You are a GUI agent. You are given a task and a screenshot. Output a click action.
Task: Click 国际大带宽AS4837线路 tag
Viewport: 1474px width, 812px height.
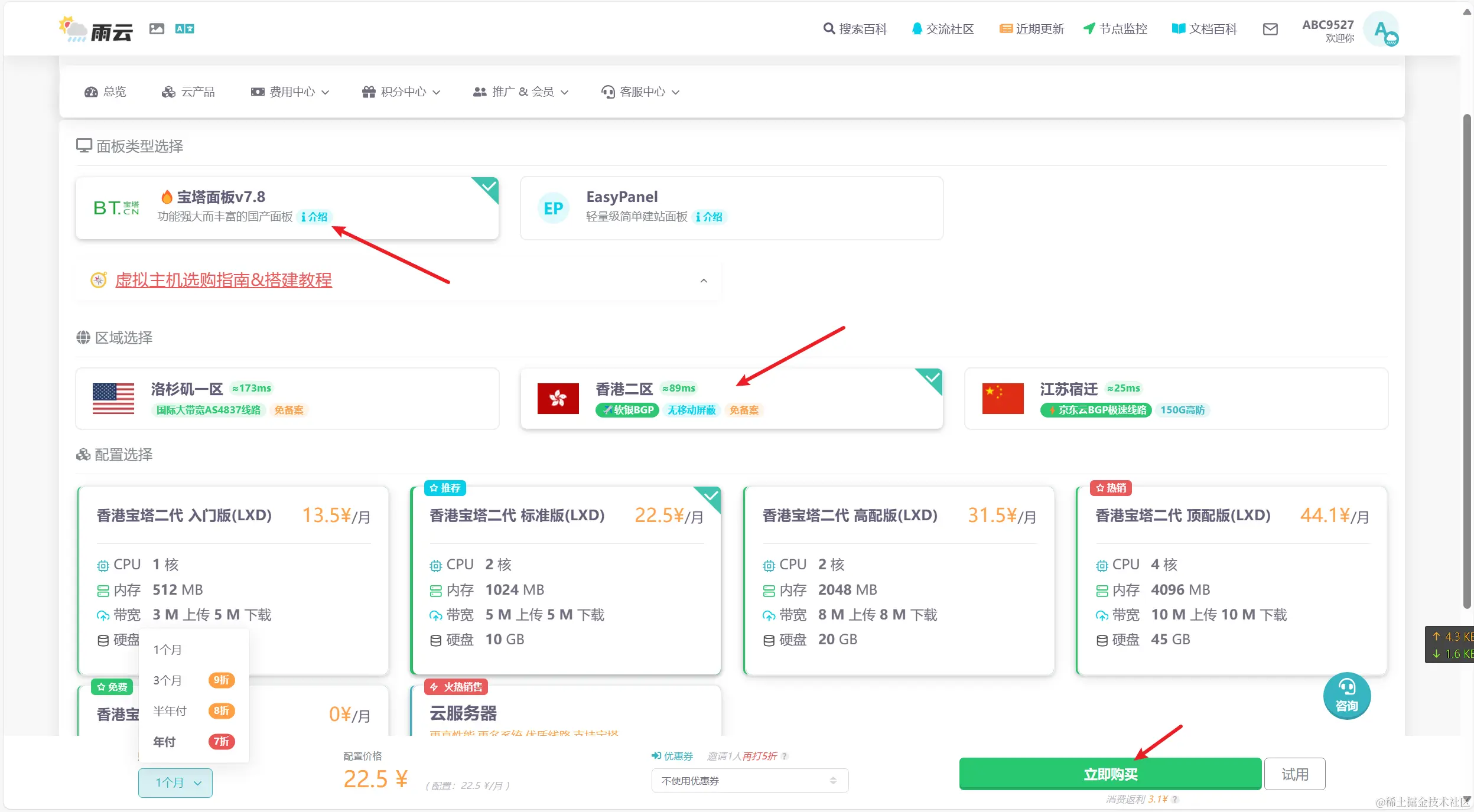pos(208,410)
